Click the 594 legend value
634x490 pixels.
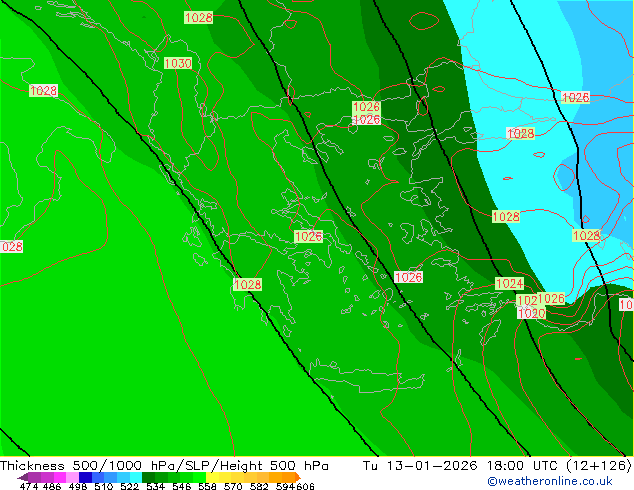(285, 486)
